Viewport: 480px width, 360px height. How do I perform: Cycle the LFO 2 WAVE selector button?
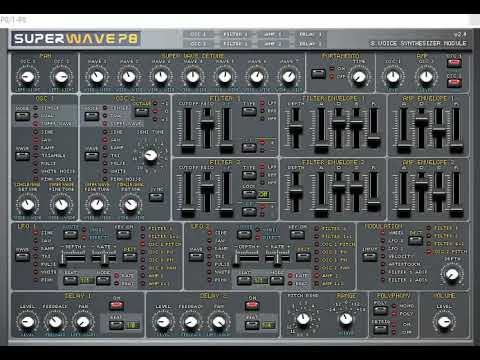point(196,257)
